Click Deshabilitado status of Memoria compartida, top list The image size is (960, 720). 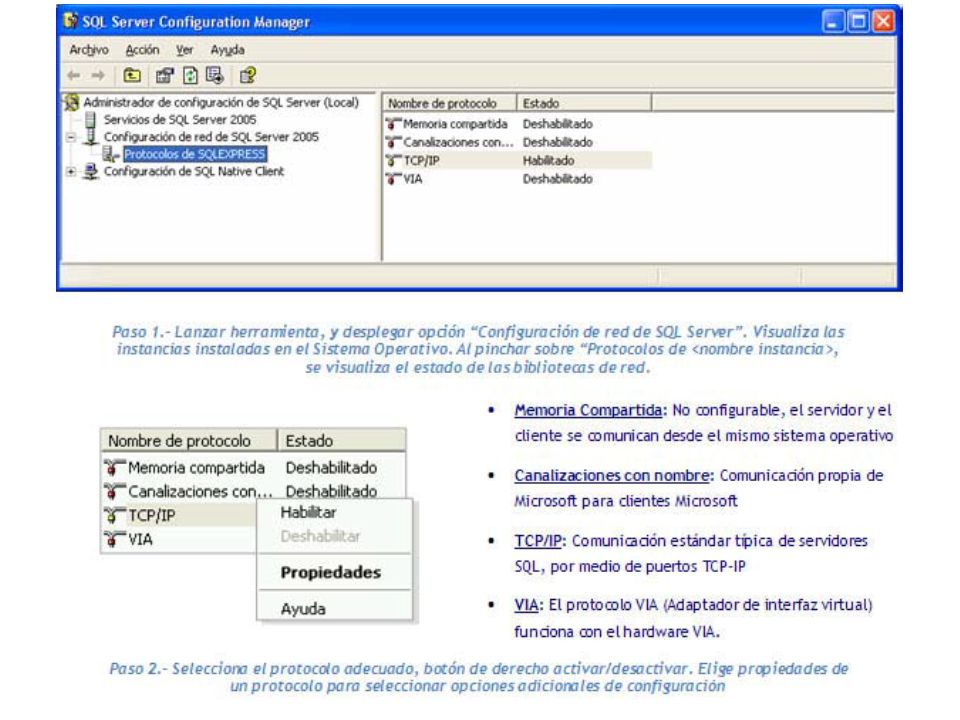[x=558, y=124]
